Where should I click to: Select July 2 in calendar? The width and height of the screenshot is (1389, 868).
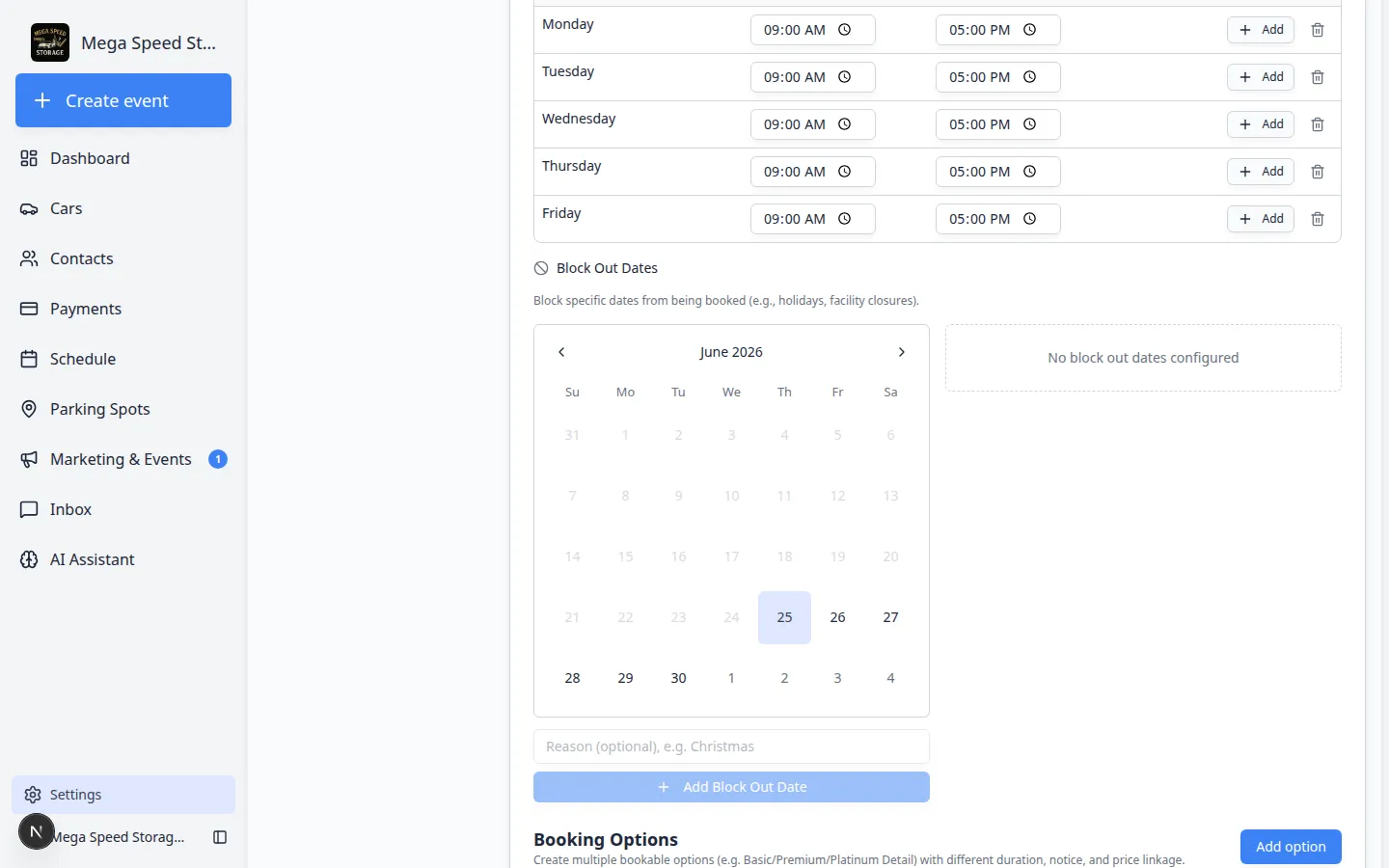pyautogui.click(x=784, y=678)
